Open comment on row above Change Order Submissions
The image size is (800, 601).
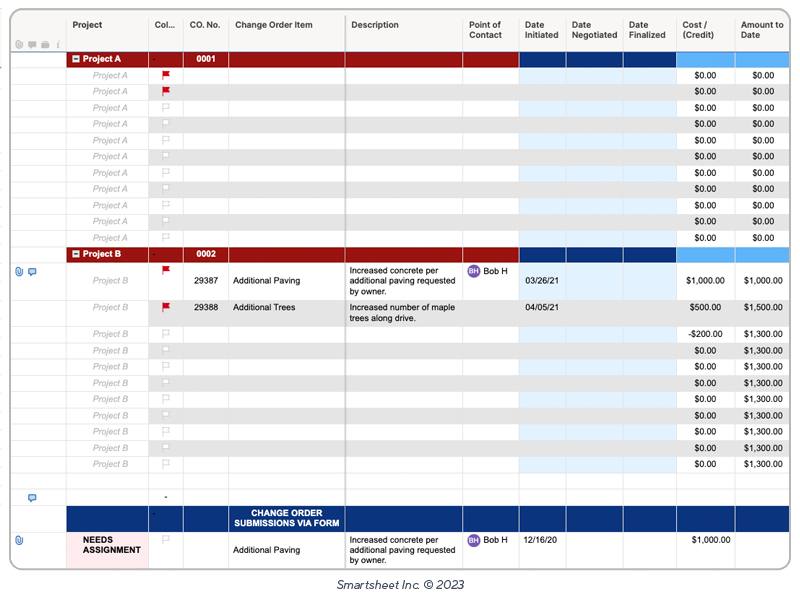pos(32,497)
